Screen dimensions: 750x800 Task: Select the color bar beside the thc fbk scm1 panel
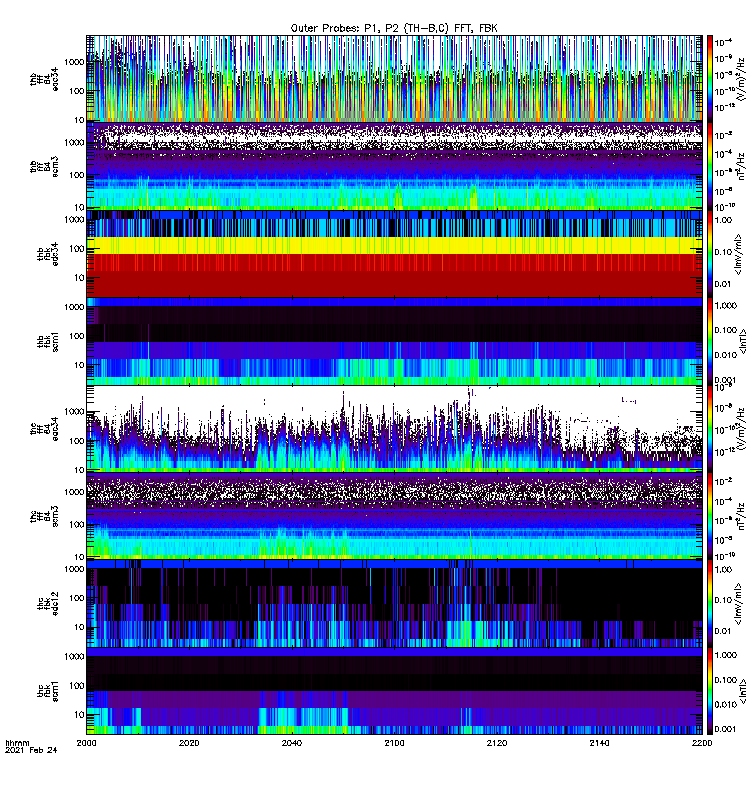coord(709,691)
